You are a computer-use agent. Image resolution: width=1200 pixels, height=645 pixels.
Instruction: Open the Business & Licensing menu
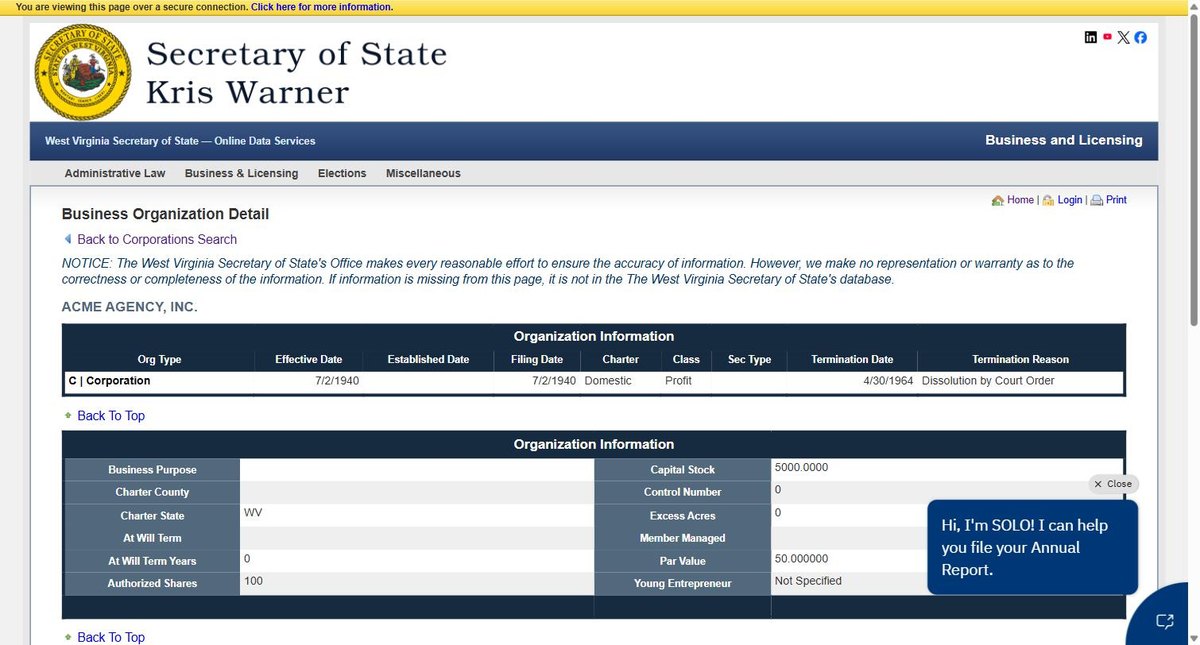241,173
